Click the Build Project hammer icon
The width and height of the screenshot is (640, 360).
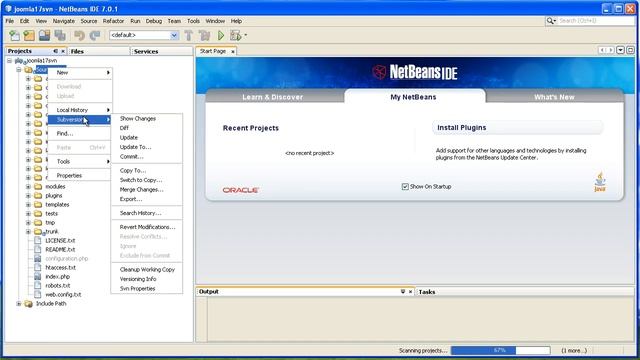[189, 36]
